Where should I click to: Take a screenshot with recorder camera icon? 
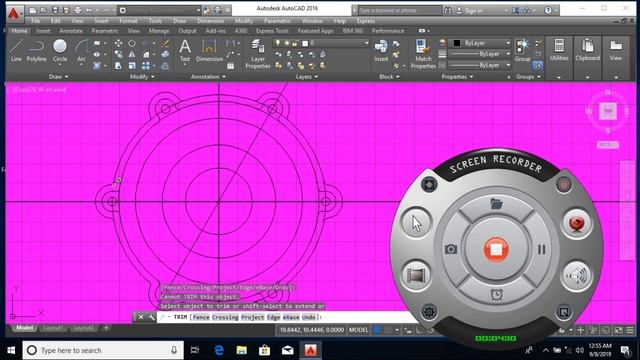pyautogui.click(x=451, y=249)
